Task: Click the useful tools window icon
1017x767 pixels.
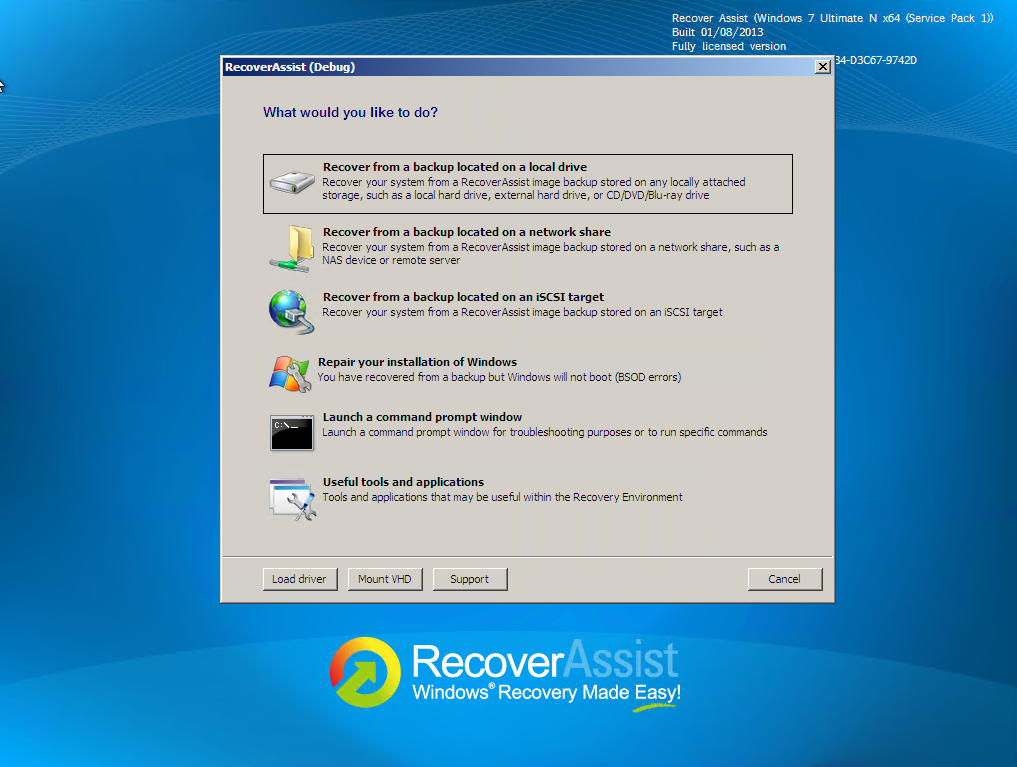Action: [293, 499]
